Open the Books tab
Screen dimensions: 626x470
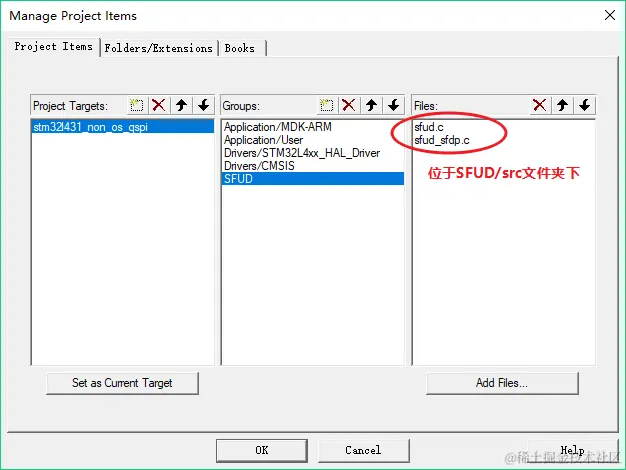[x=240, y=48]
